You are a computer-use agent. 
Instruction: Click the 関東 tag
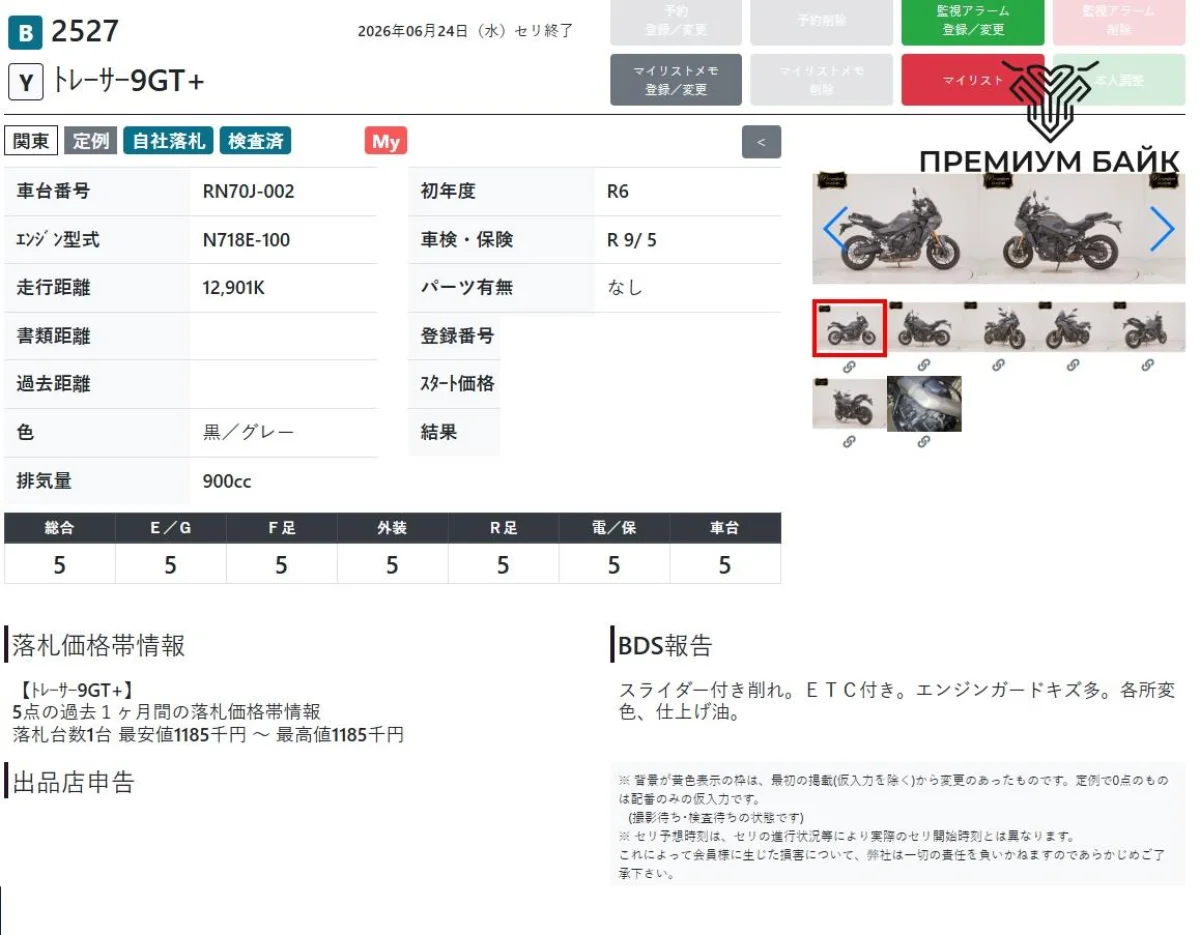click(x=31, y=141)
